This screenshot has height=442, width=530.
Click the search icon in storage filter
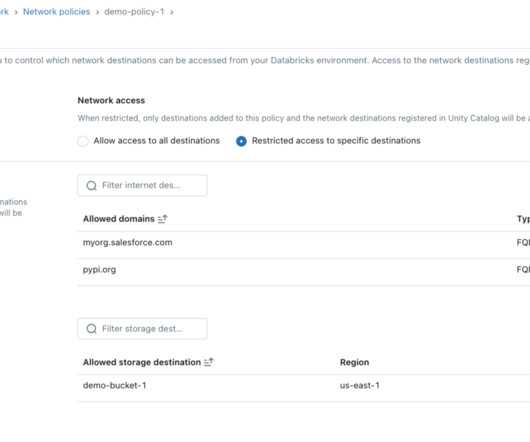[x=92, y=329]
